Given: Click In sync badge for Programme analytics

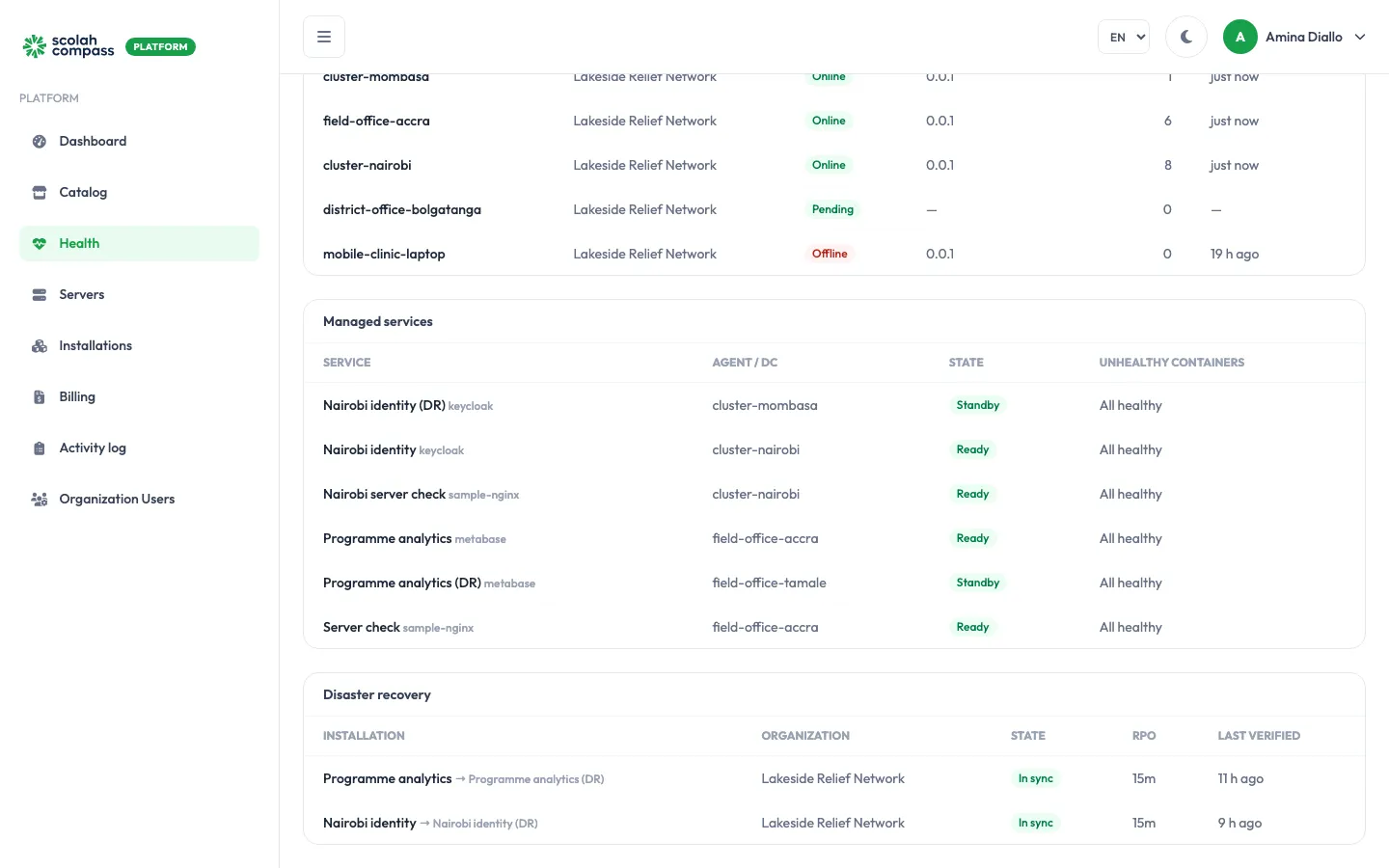Looking at the screenshot, I should coord(1036,778).
